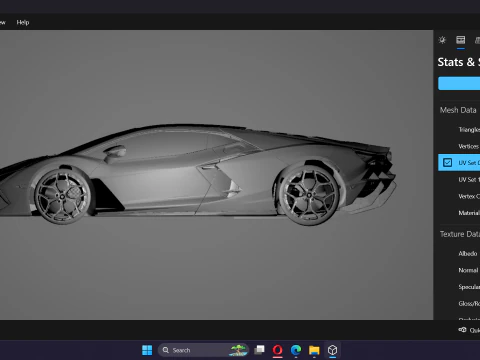
Task: Select the Triangles mesh data row
Action: [x=459, y=129]
